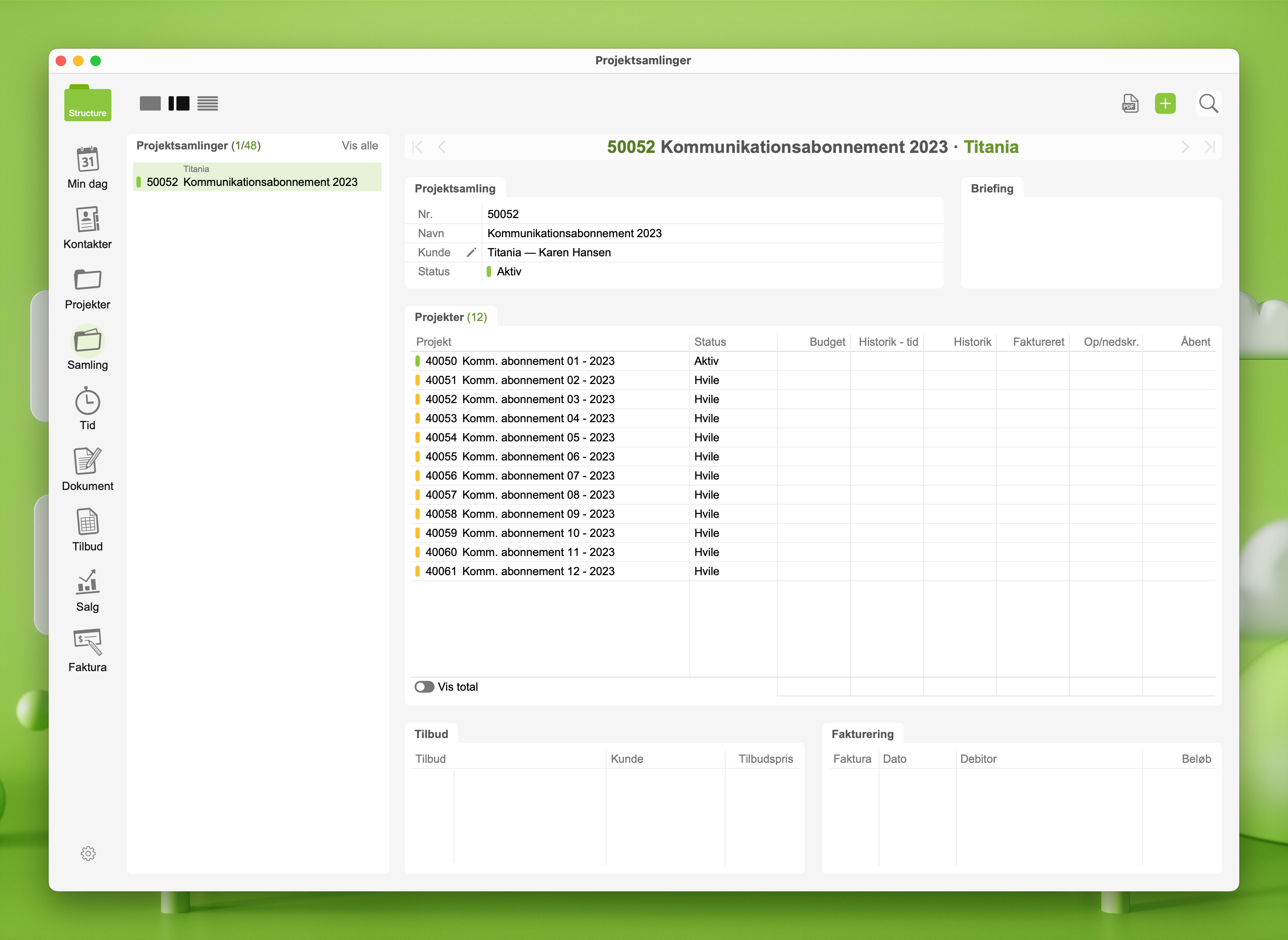Click Vis alle link
This screenshot has height=940, width=1288.
(x=359, y=146)
